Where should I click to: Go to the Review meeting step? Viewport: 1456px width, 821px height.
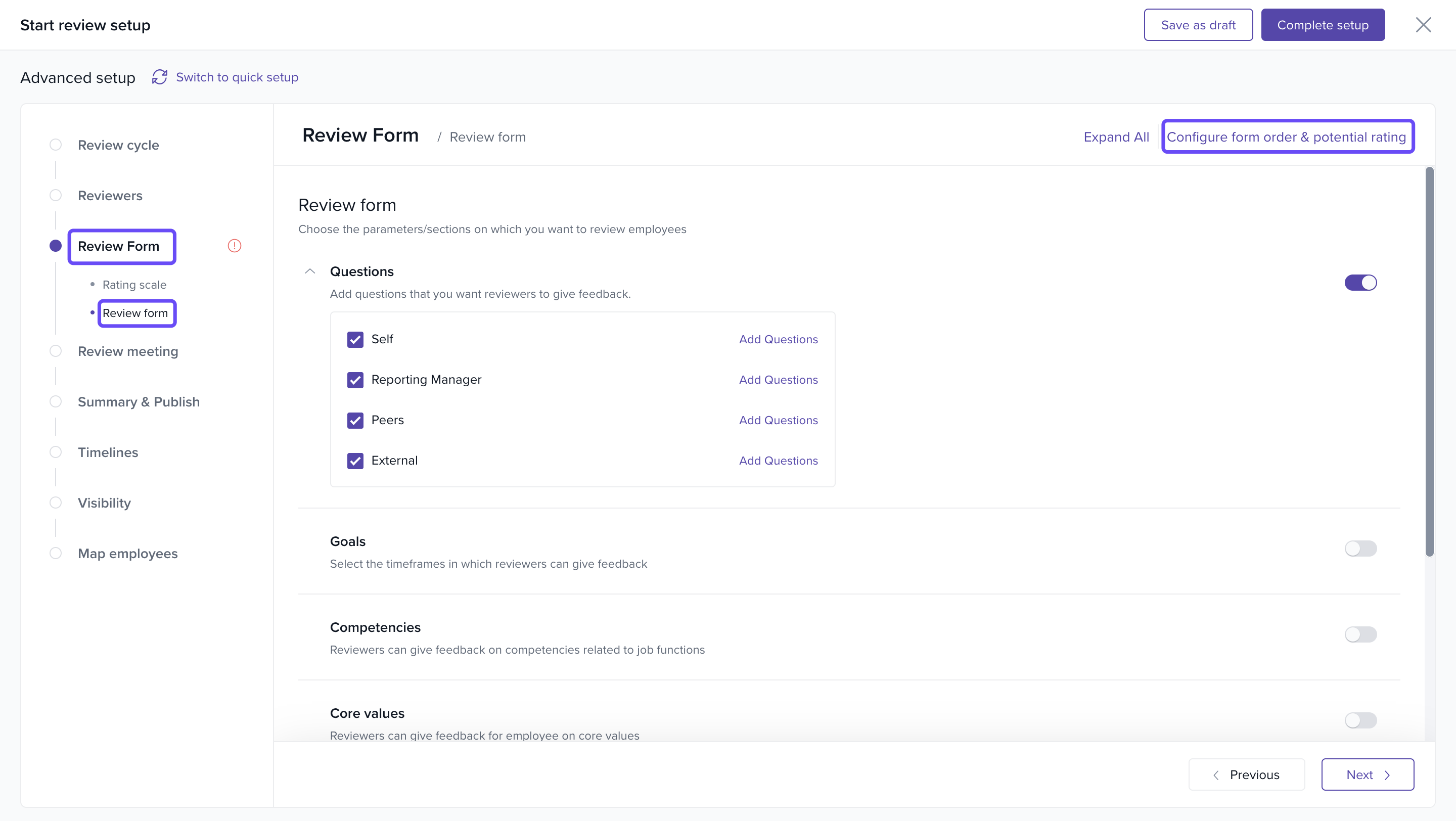pos(128,351)
